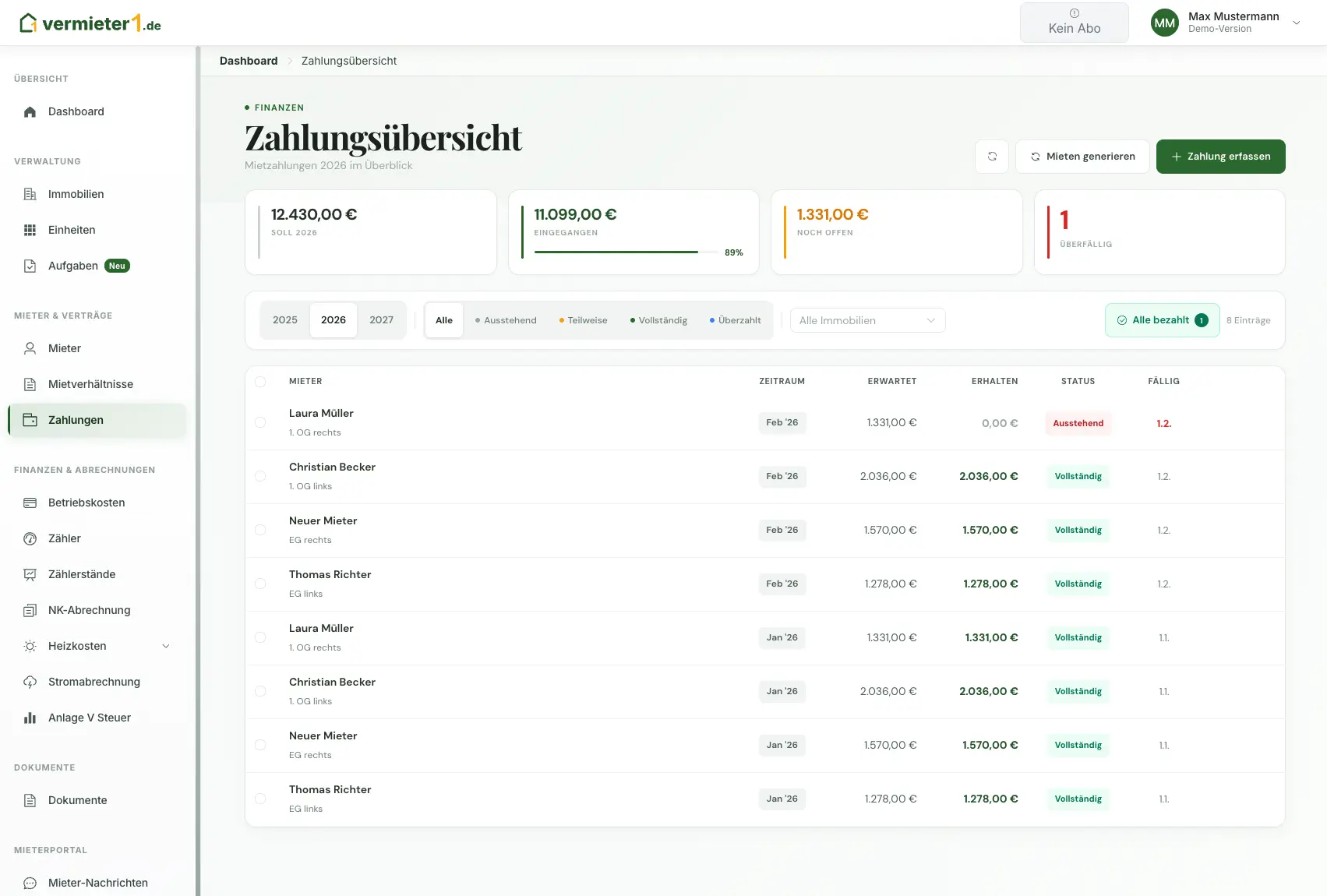This screenshot has width=1327, height=896.
Task: Click the Aufgaben checklist icon
Action: point(30,266)
